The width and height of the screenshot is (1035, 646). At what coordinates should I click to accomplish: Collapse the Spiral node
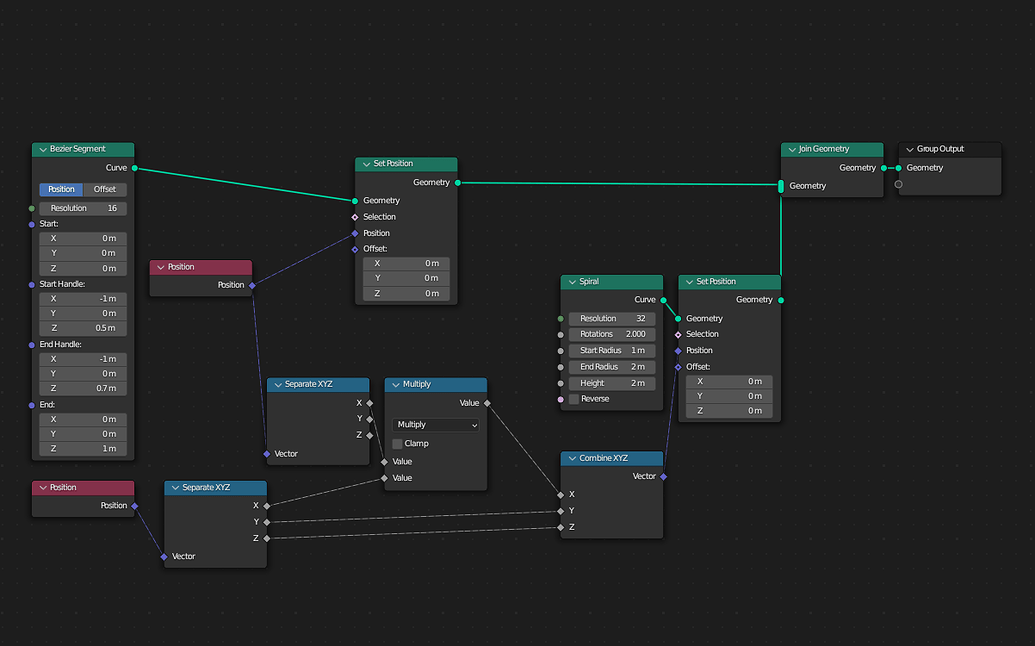(572, 282)
